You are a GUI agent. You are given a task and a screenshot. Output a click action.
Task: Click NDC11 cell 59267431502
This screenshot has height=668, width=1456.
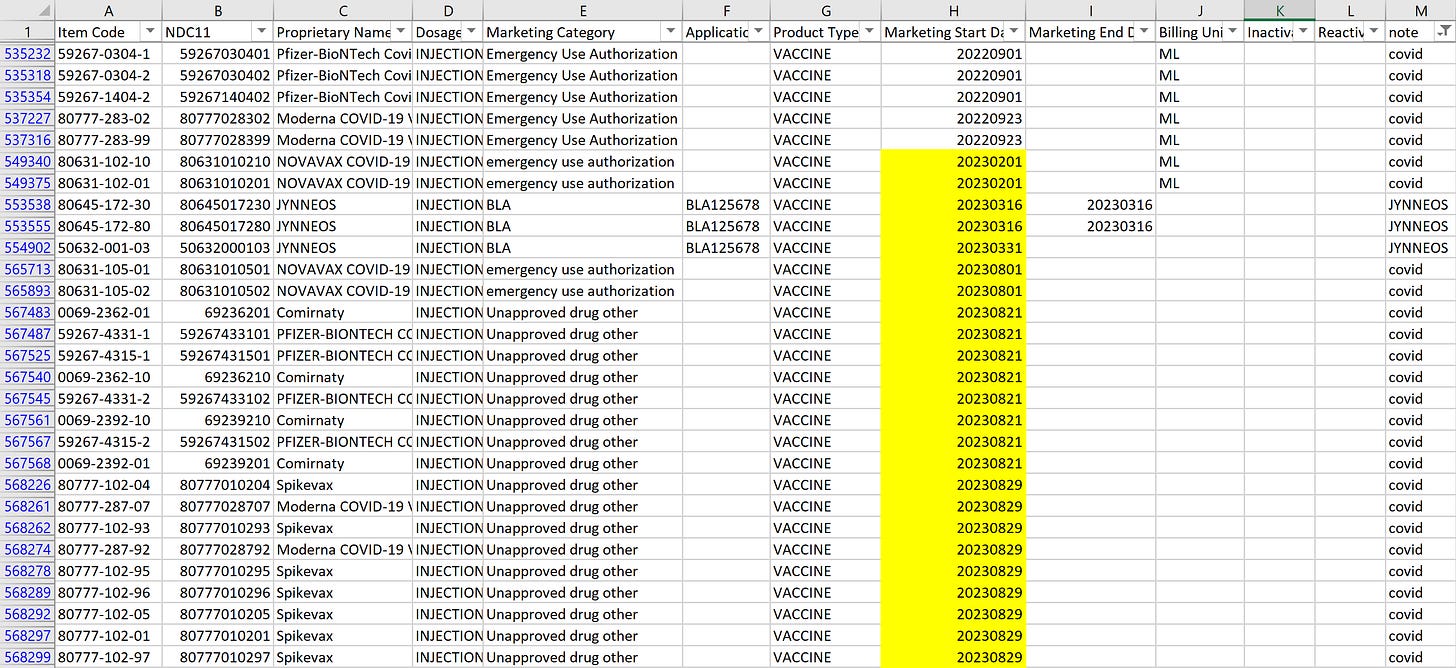point(218,442)
